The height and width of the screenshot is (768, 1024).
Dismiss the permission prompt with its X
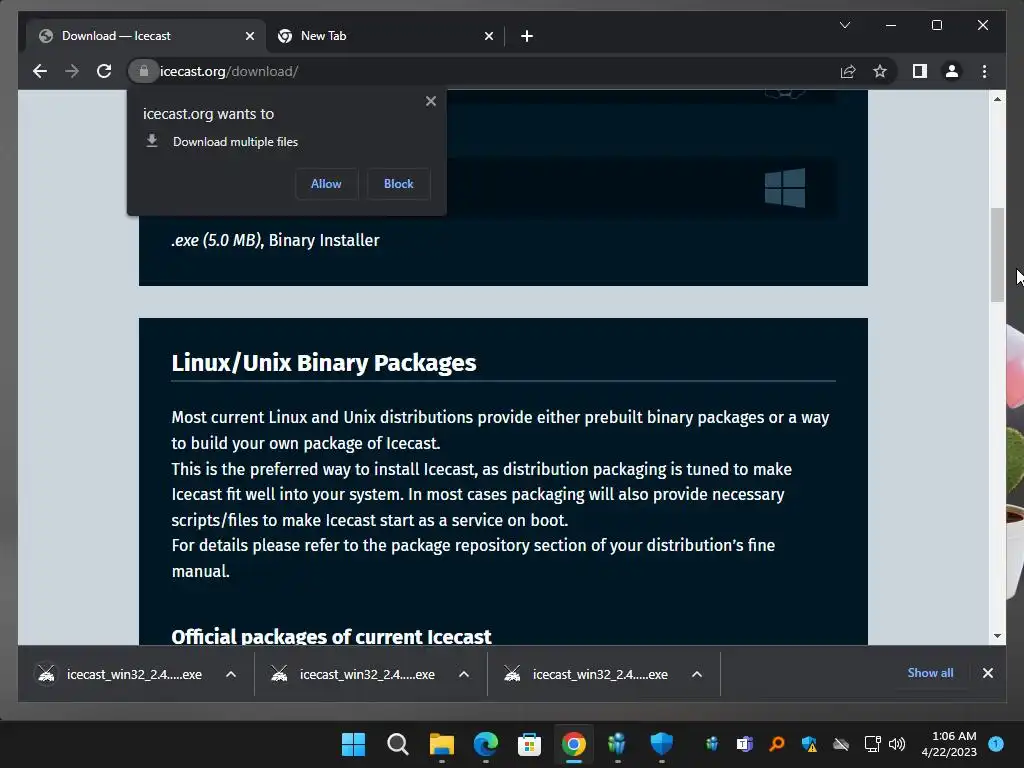[430, 101]
